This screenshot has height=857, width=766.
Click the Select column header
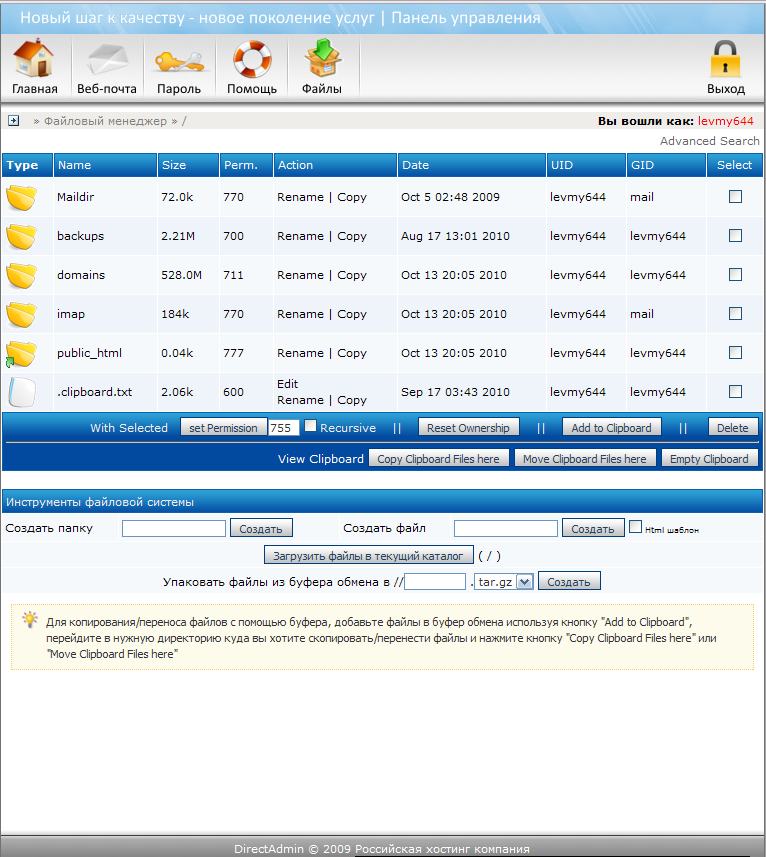pos(734,165)
